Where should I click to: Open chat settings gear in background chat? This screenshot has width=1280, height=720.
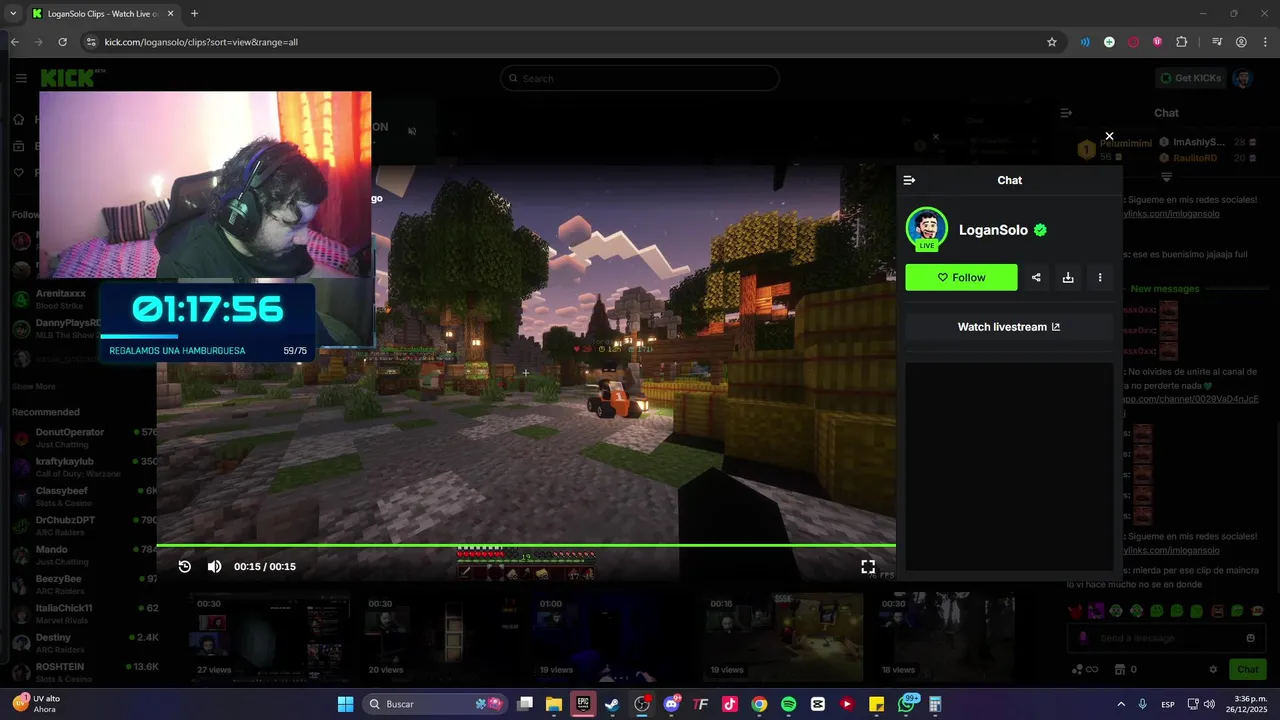click(x=1213, y=669)
